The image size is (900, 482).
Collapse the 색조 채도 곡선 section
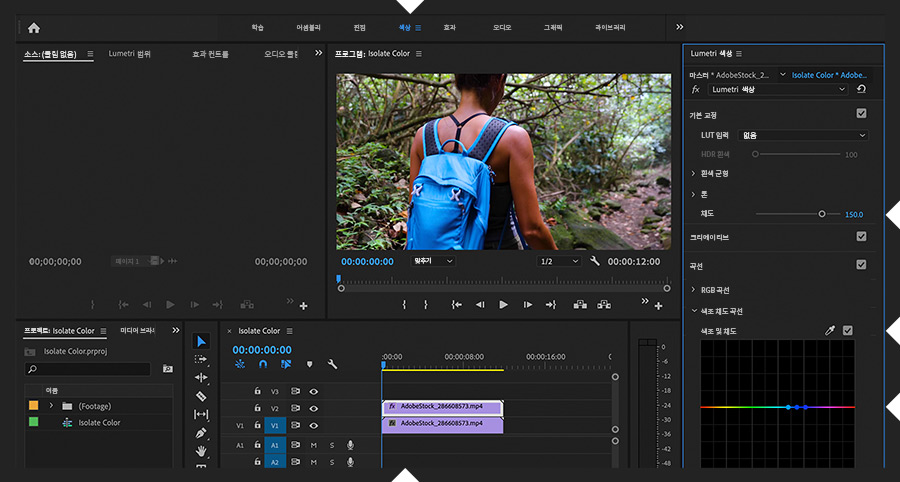point(693,311)
